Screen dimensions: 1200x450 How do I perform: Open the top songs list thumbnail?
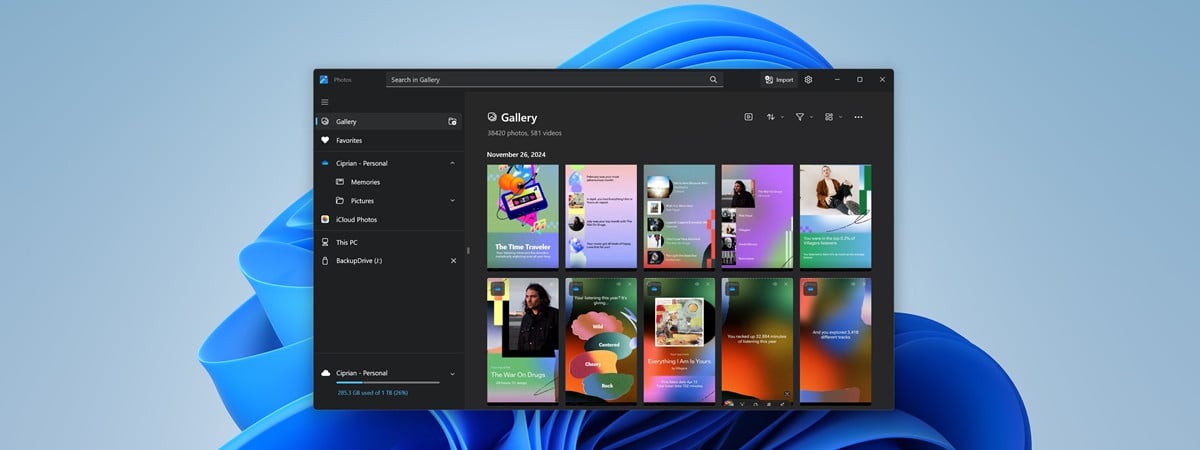click(679, 216)
